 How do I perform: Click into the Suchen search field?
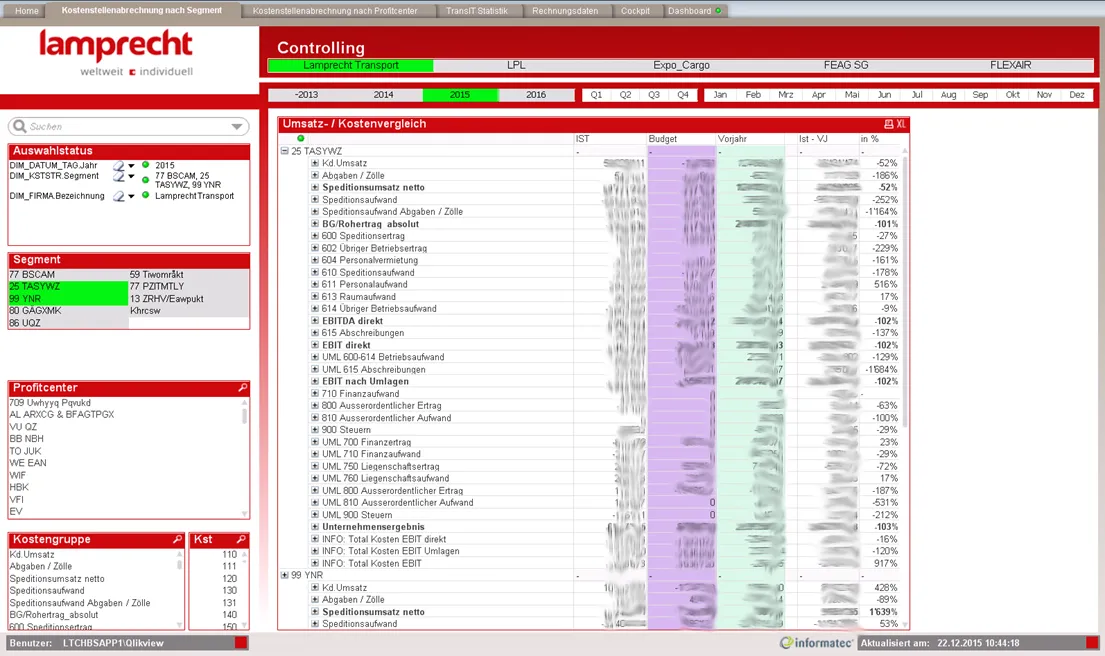click(x=128, y=127)
